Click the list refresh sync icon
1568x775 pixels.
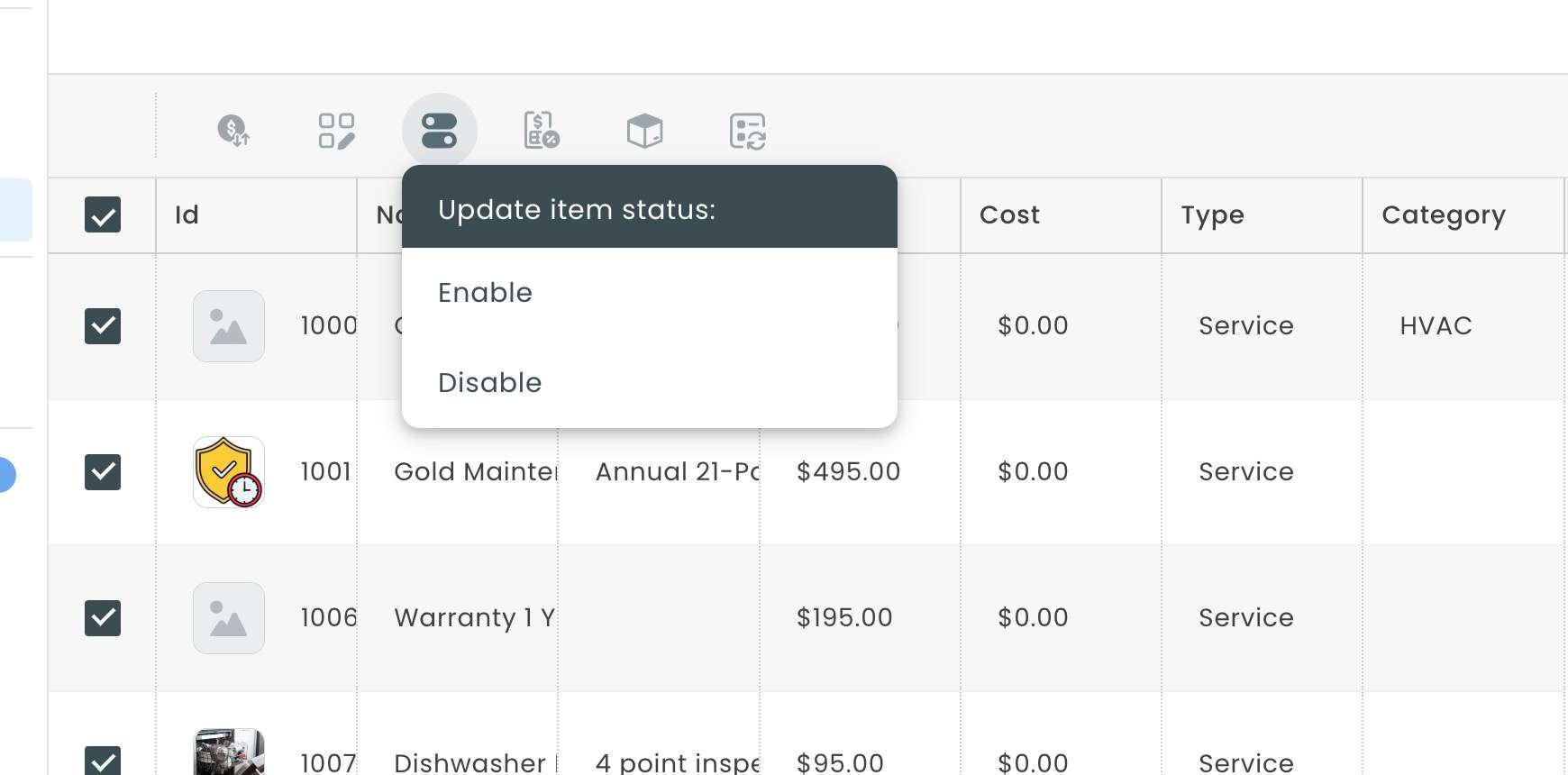(747, 131)
